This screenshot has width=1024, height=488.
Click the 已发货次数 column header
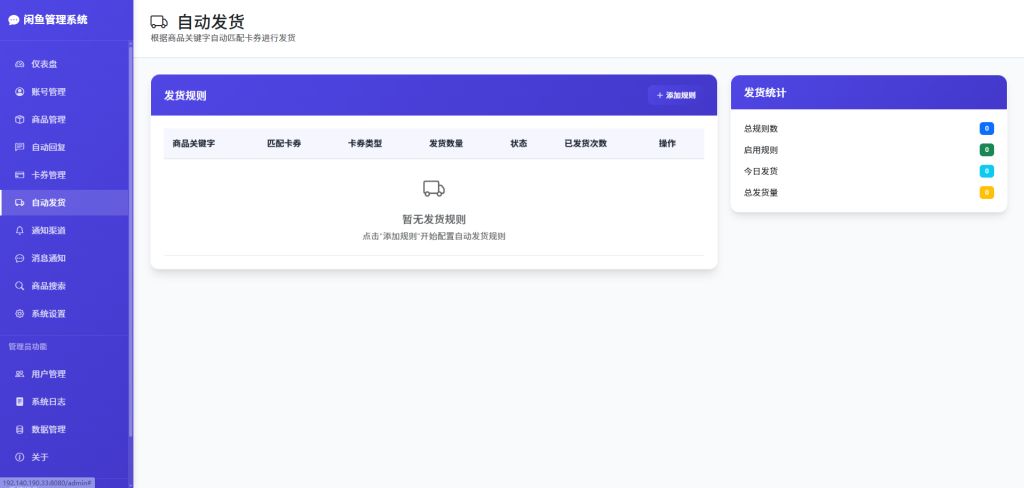click(x=586, y=144)
